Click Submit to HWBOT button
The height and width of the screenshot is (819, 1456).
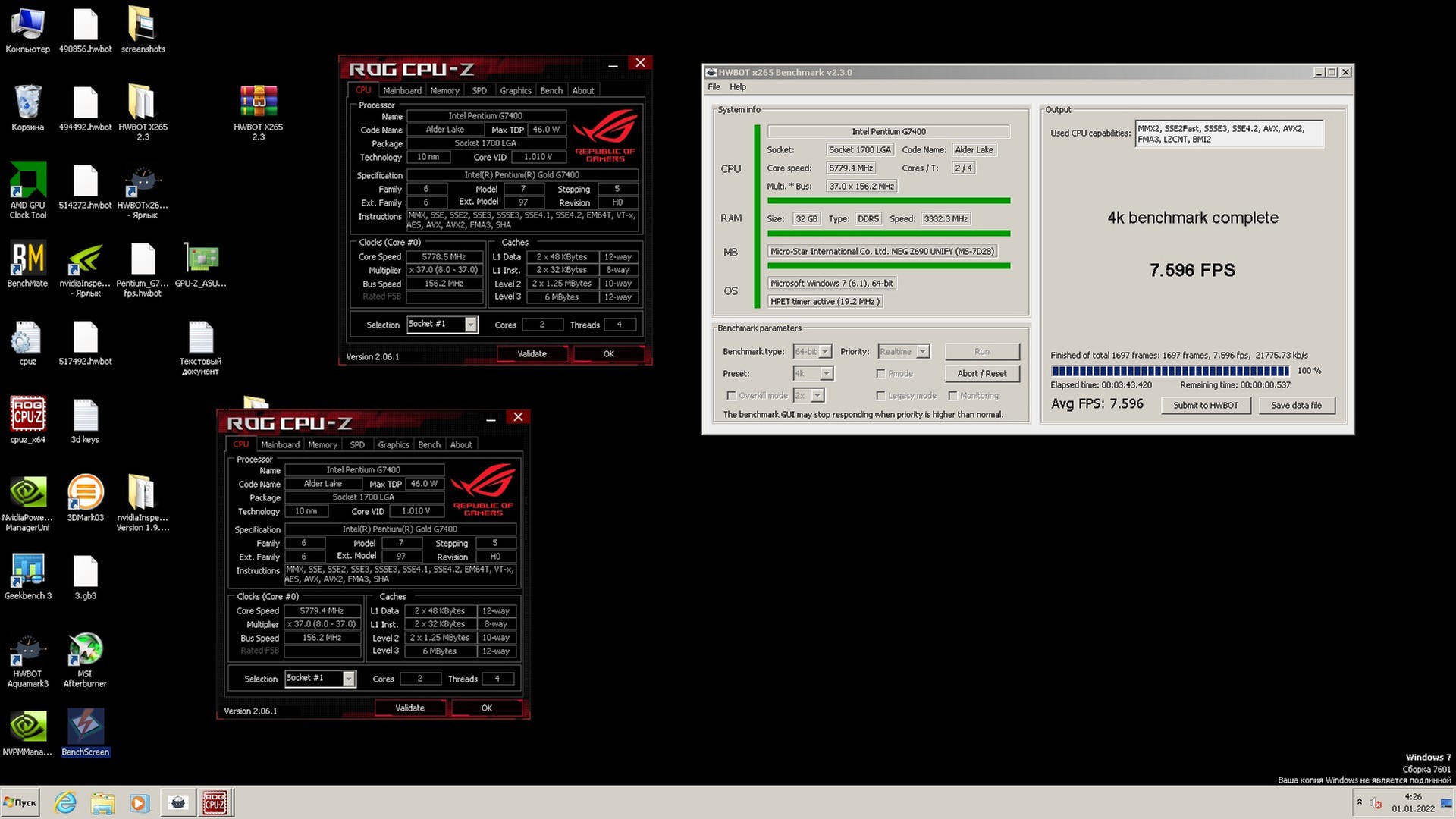pos(1206,405)
